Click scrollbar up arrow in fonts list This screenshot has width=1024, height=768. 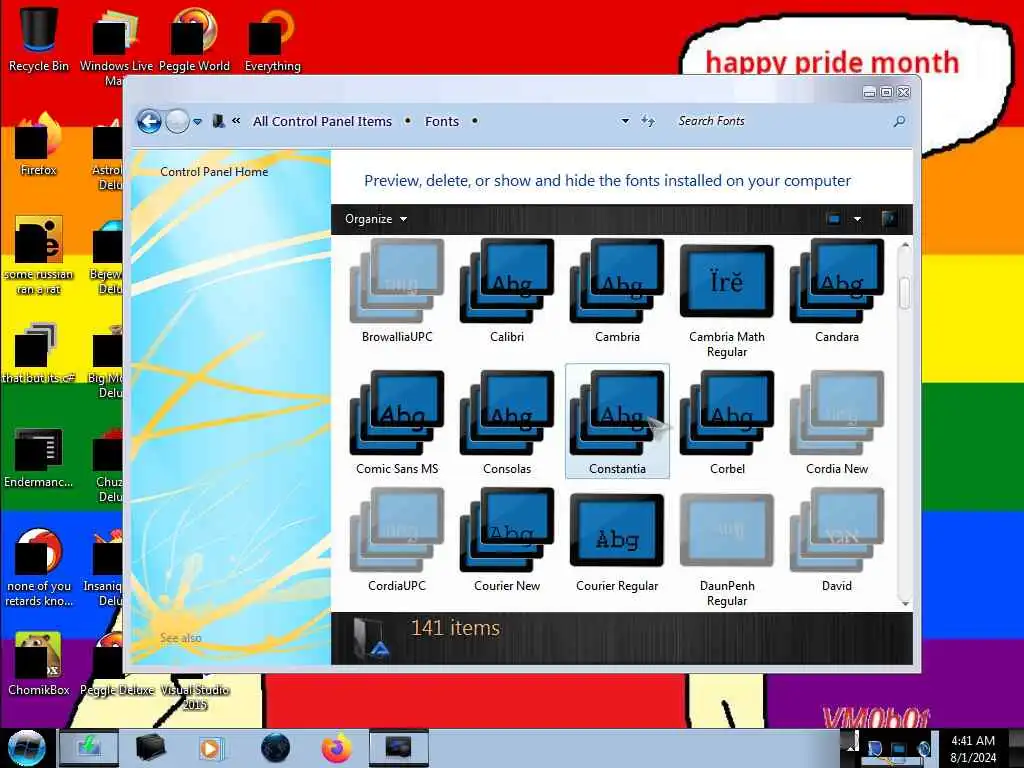pos(905,246)
